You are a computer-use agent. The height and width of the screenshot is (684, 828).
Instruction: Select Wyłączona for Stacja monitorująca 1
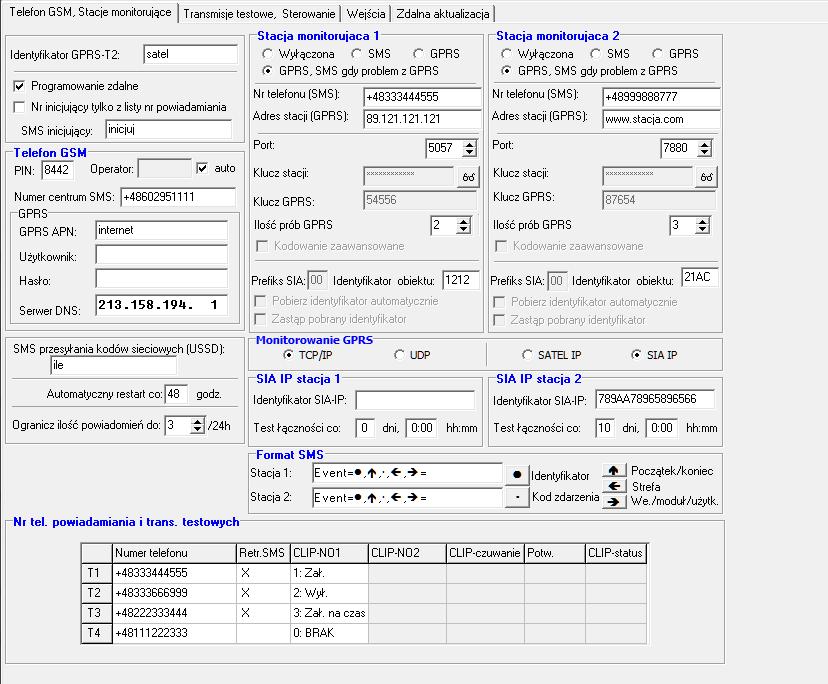[268, 54]
